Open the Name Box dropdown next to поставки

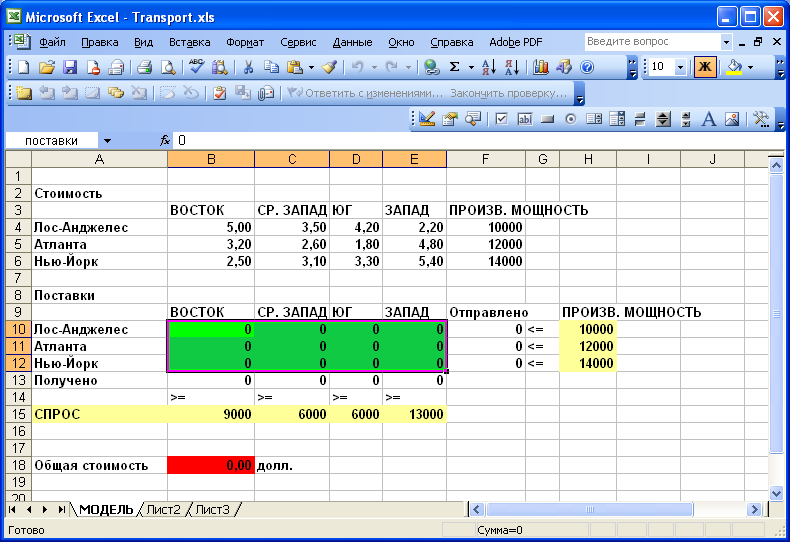[x=107, y=141]
